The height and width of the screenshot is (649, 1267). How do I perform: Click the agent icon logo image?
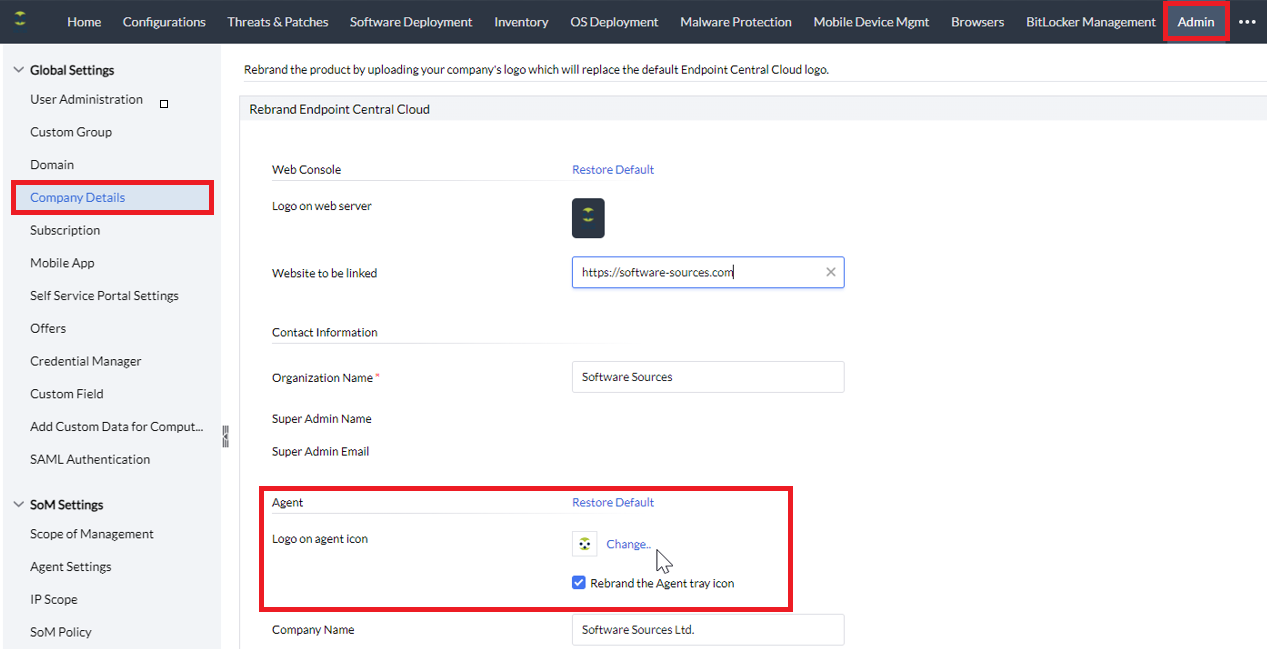pyautogui.click(x=585, y=544)
